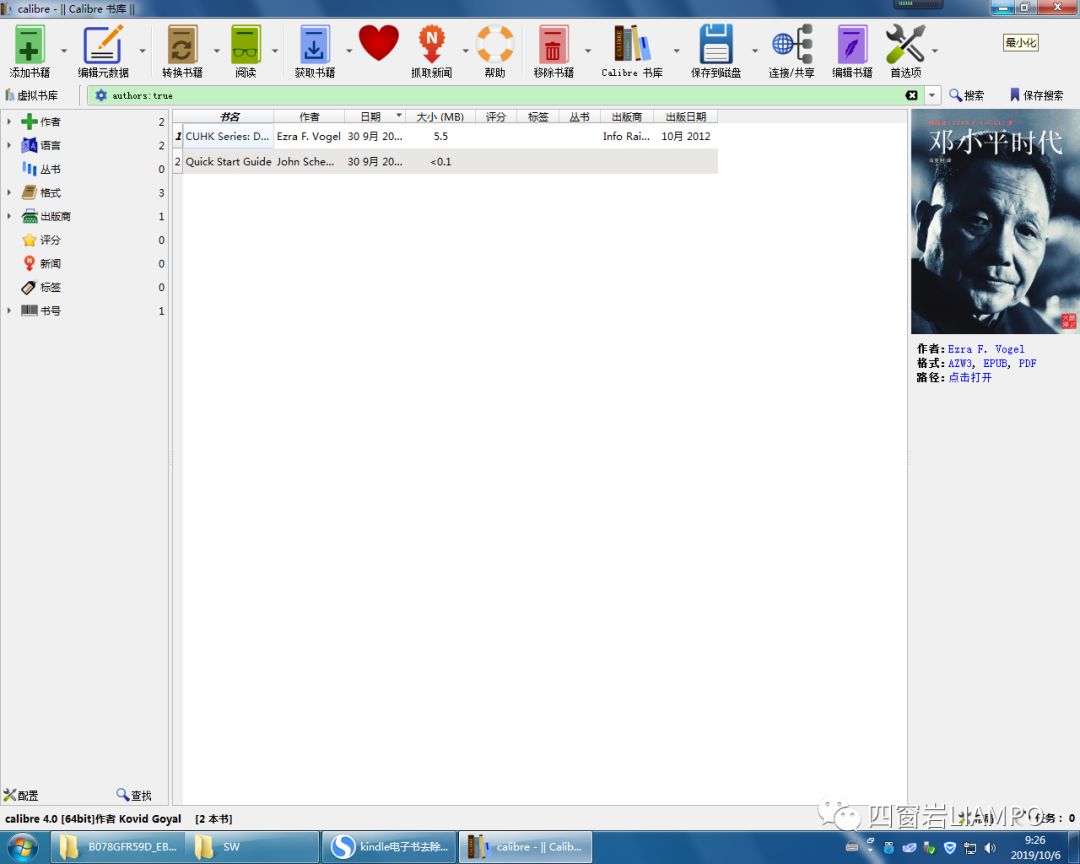1080x864 pixels.
Task: Open Add books dropdown arrow
Action: [x=64, y=50]
